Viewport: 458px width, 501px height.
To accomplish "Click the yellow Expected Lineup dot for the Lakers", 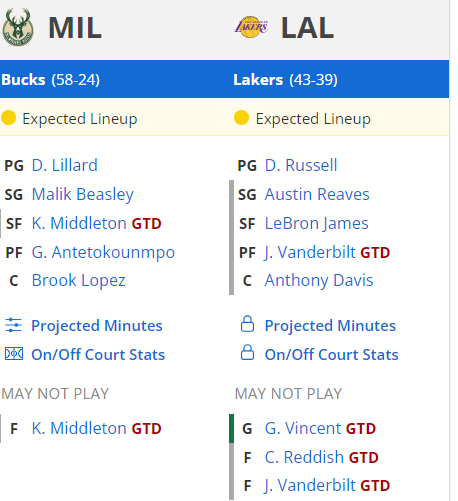I will (x=241, y=118).
